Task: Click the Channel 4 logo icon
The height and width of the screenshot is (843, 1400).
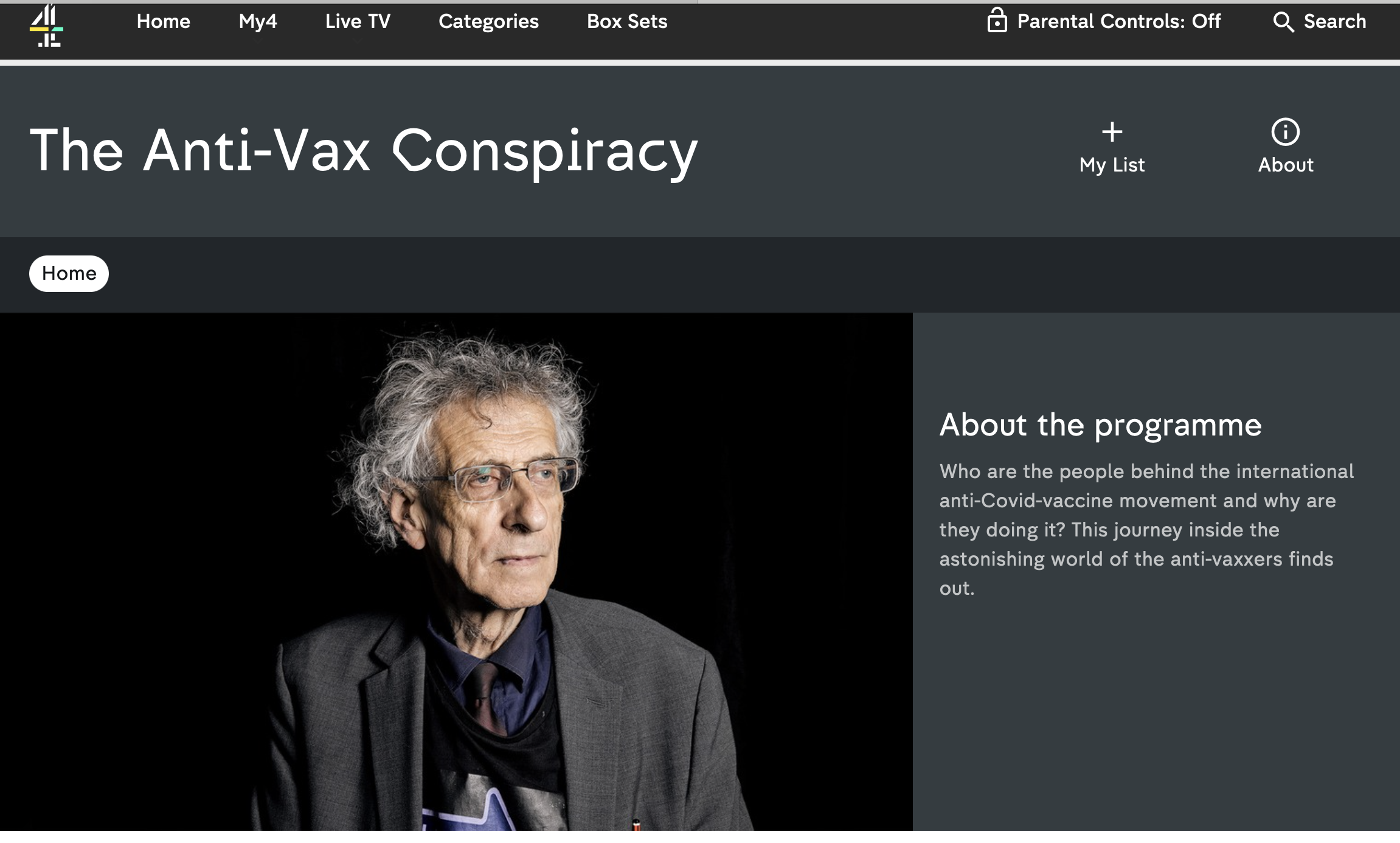Action: coord(46,26)
